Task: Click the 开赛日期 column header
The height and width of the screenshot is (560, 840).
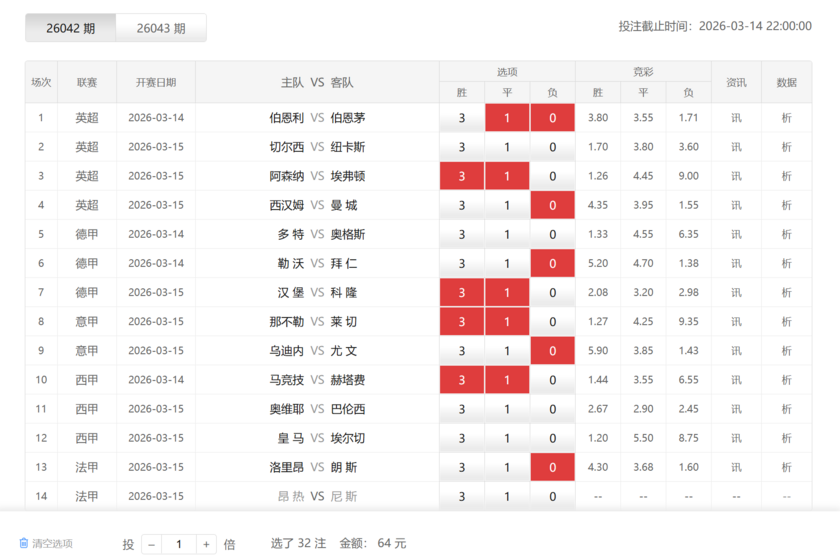Action: coord(156,82)
